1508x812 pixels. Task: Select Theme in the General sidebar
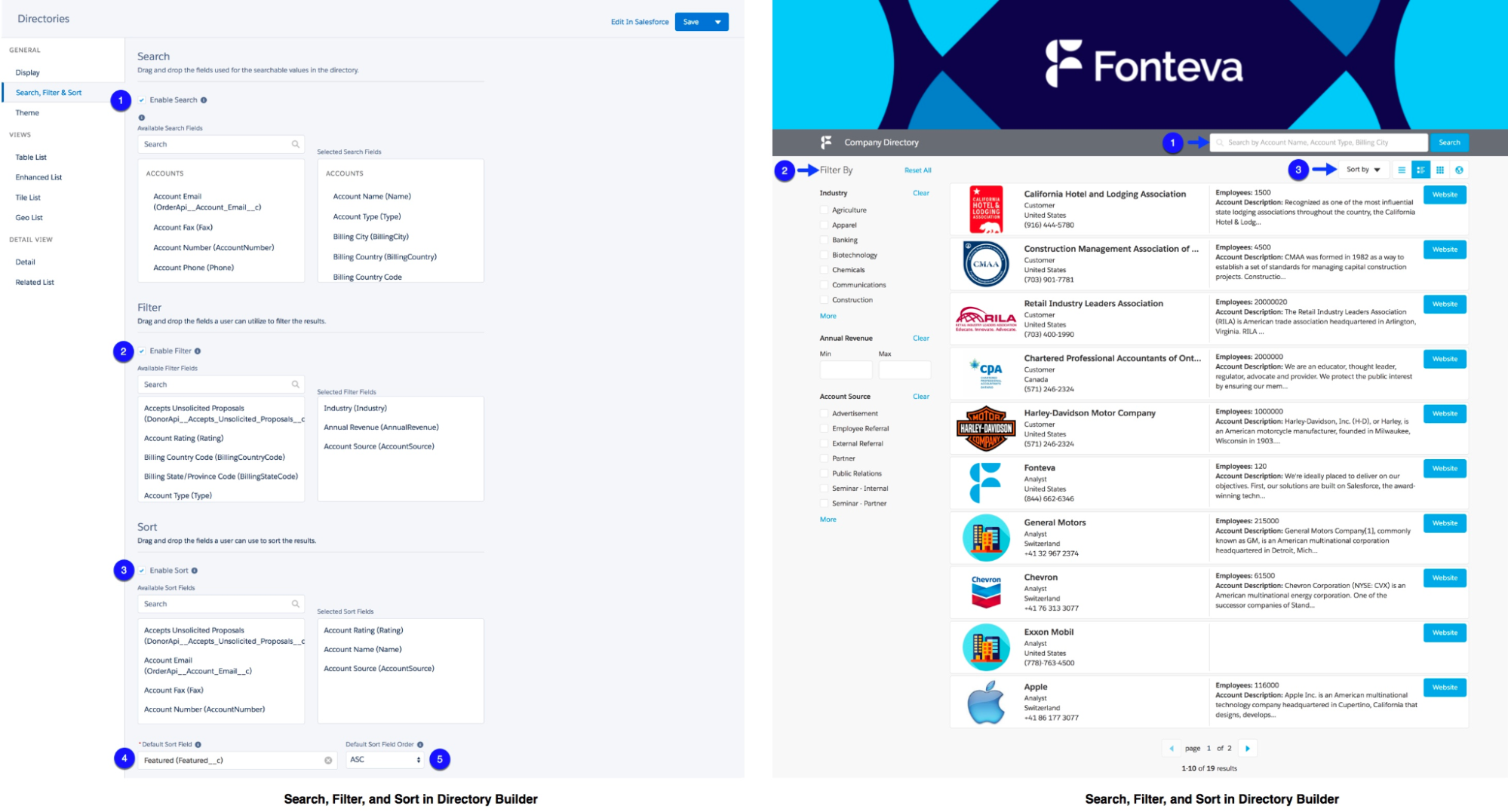point(27,112)
